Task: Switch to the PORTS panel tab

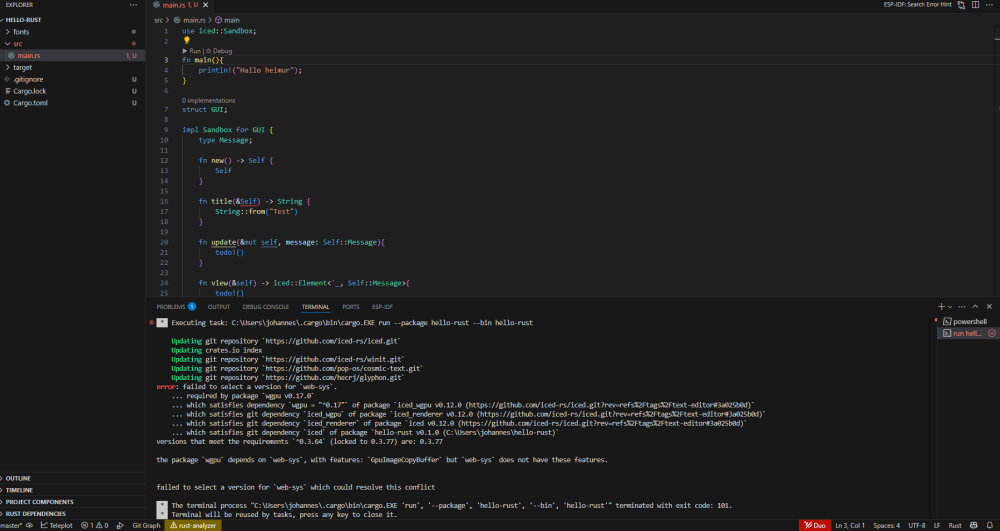Action: click(x=351, y=307)
